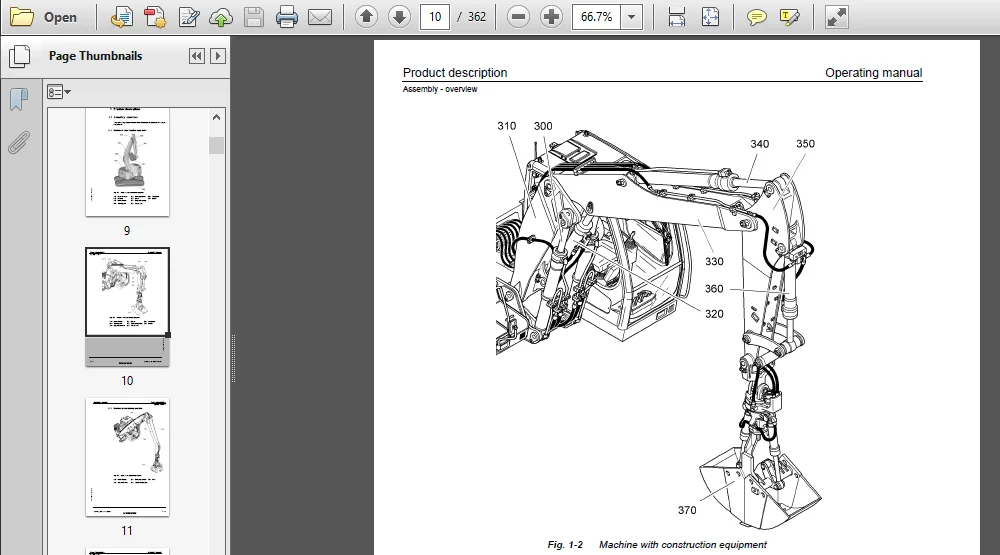Click the page 10 thumbnail resize handle
1000x555 pixels.
coord(168,335)
